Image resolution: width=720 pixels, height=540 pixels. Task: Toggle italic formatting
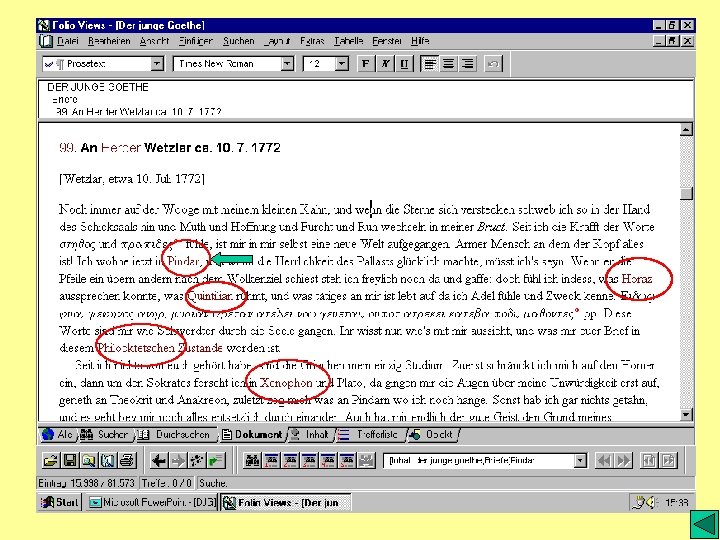tap(385, 63)
